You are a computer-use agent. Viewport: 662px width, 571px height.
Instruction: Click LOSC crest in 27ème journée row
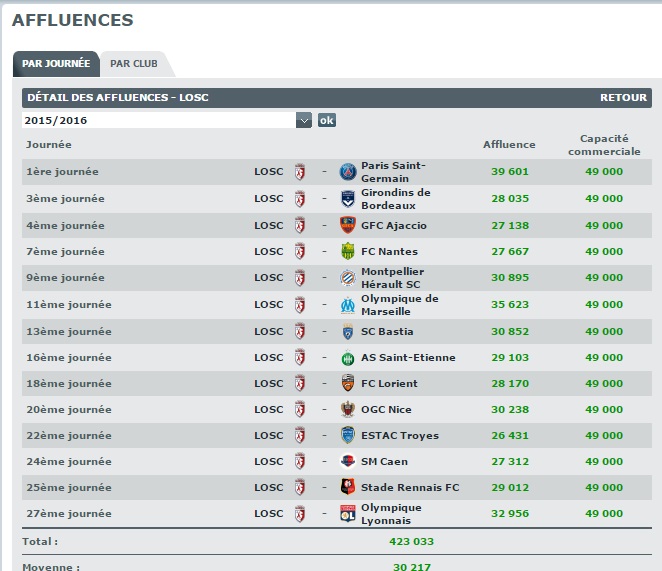click(x=300, y=514)
